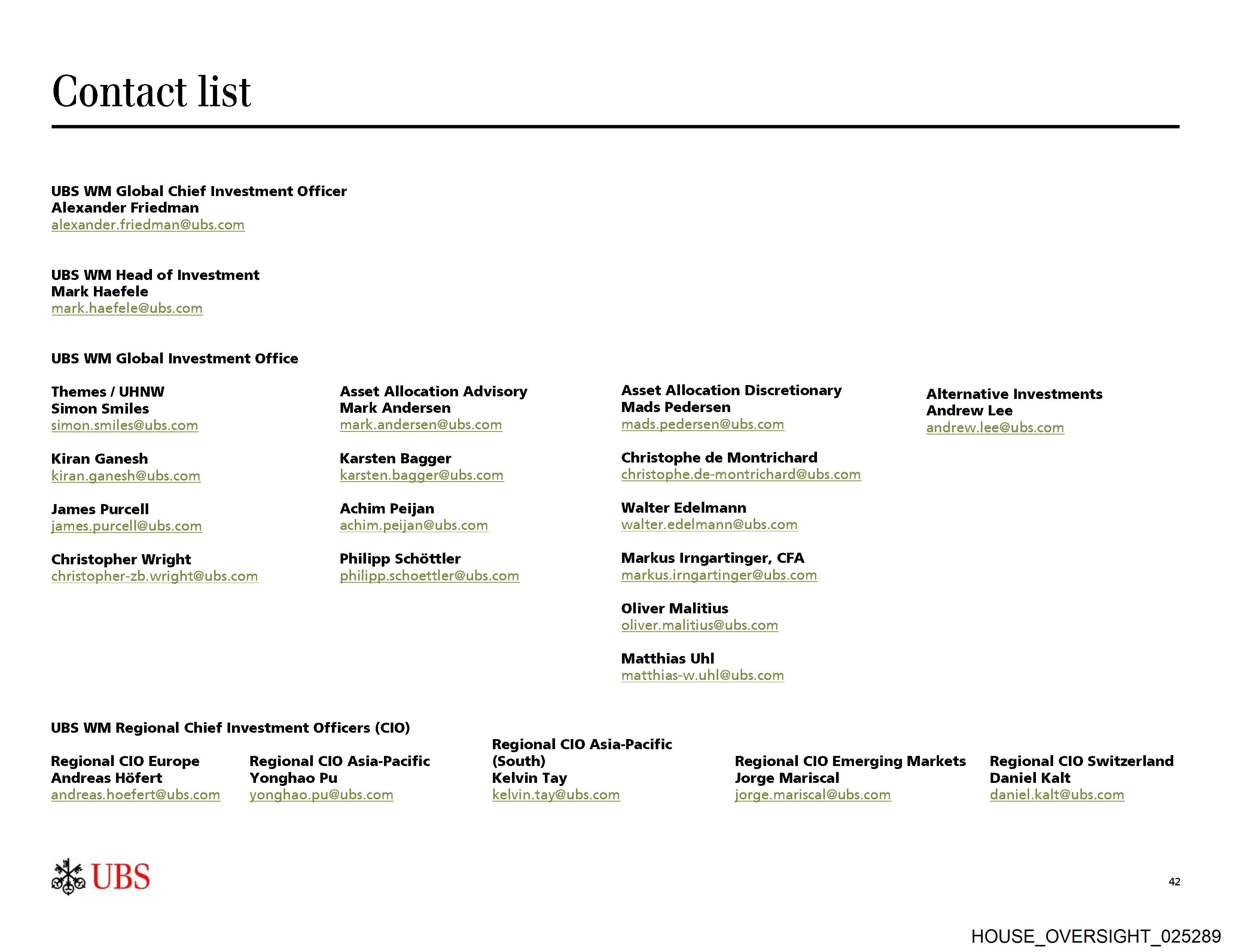The width and height of the screenshot is (1235, 952).
Task: Open james.purcell@ubs.com email link
Action: [x=126, y=526]
